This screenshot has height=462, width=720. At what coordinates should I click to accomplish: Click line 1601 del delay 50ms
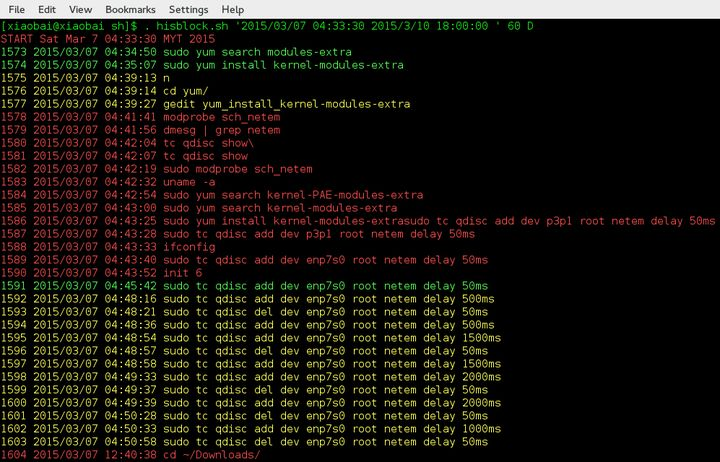pos(244,416)
